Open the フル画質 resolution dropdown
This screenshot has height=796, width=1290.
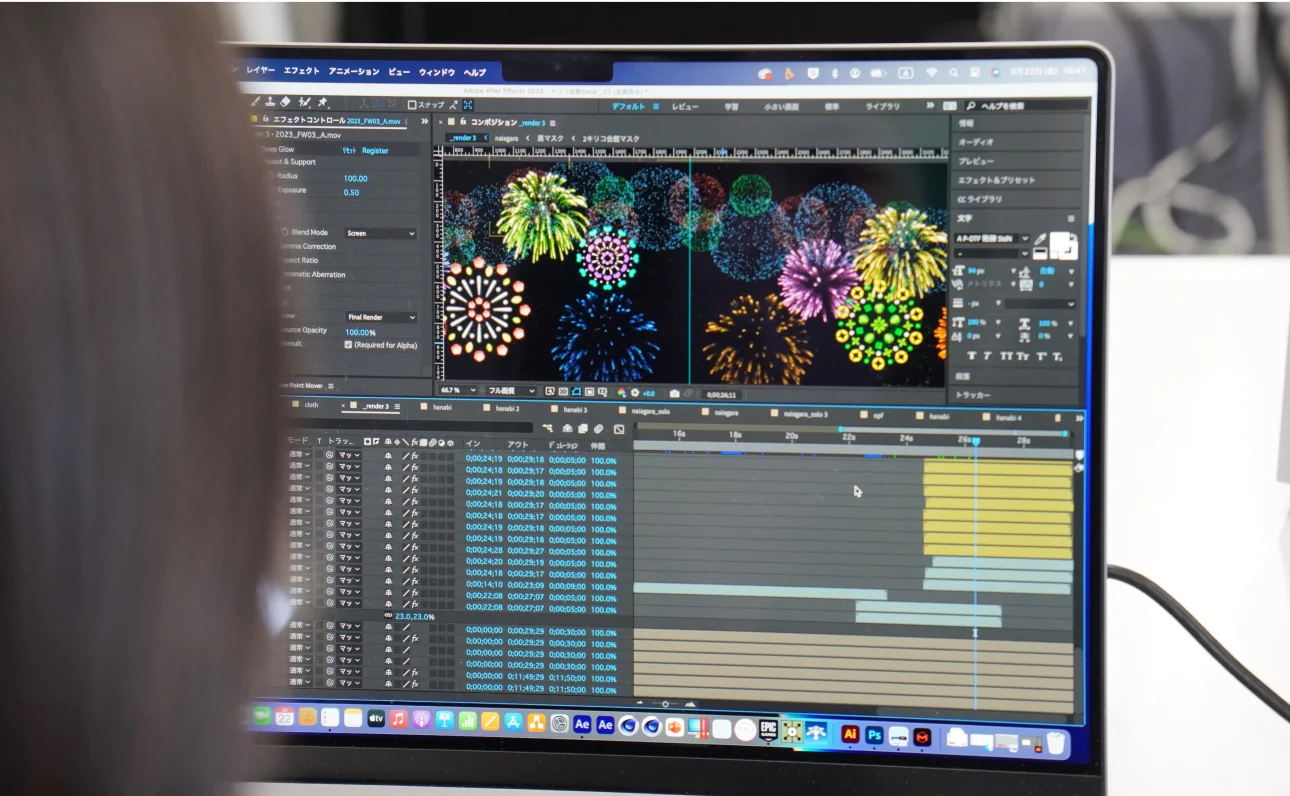pos(510,391)
